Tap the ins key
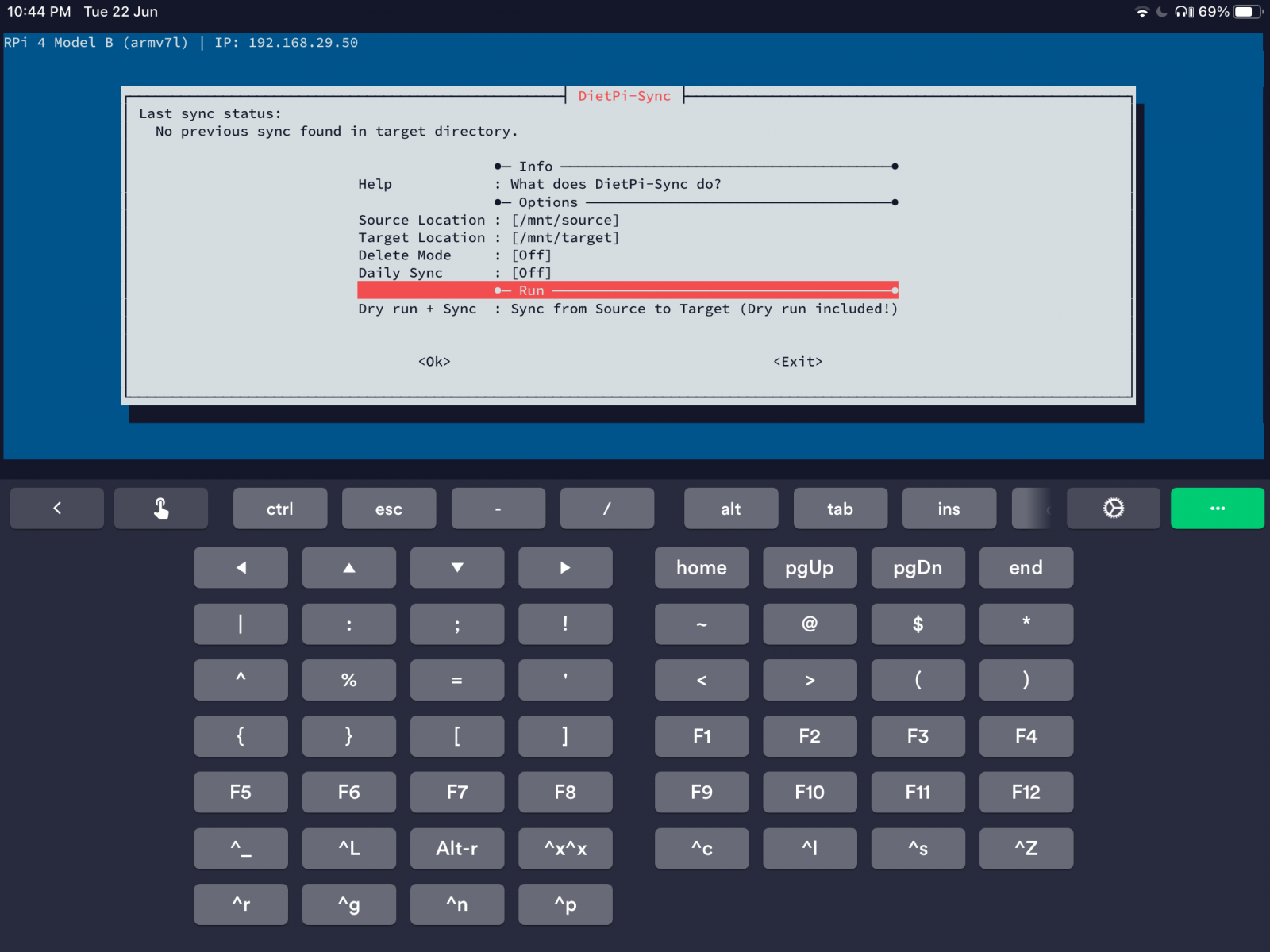Screen dimensions: 1270x952 point(949,509)
